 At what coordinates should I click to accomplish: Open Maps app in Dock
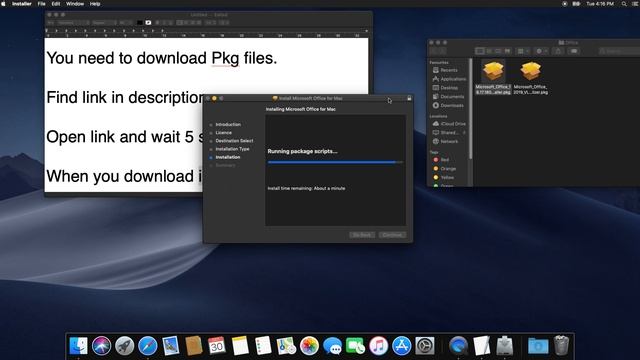pyautogui.click(x=286, y=346)
